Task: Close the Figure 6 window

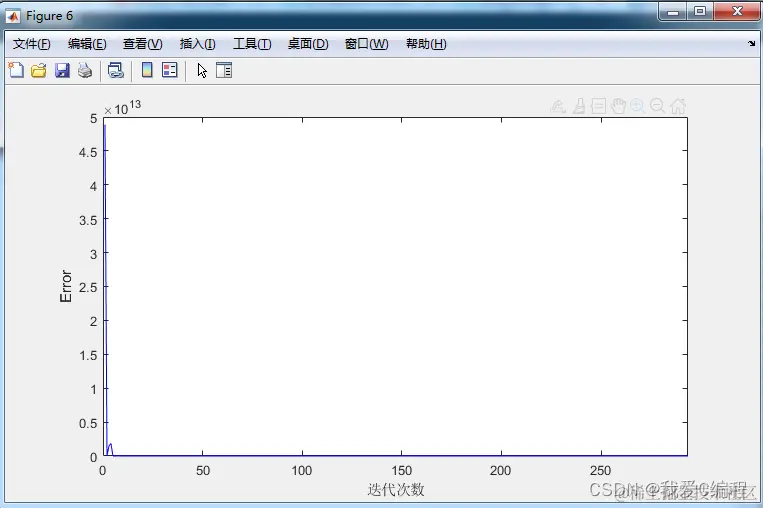Action: coord(737,12)
